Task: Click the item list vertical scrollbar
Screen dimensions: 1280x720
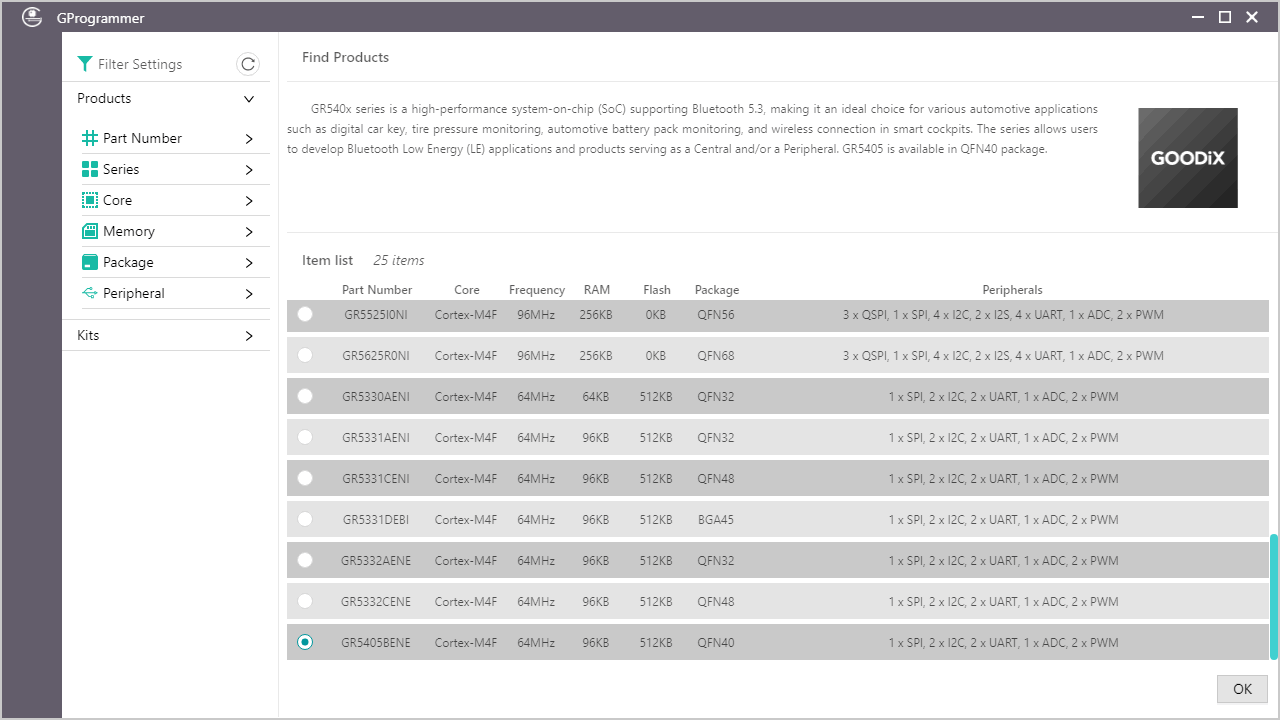Action: point(1273,596)
